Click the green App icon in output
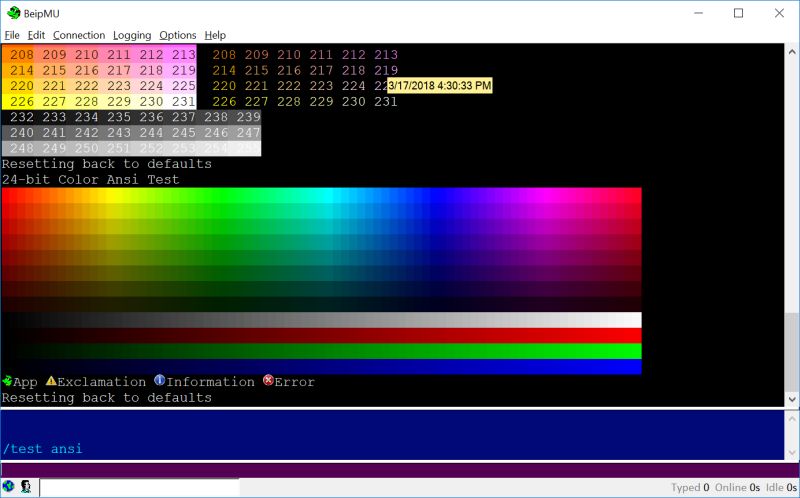The height and width of the screenshot is (498, 800). (x=7, y=381)
